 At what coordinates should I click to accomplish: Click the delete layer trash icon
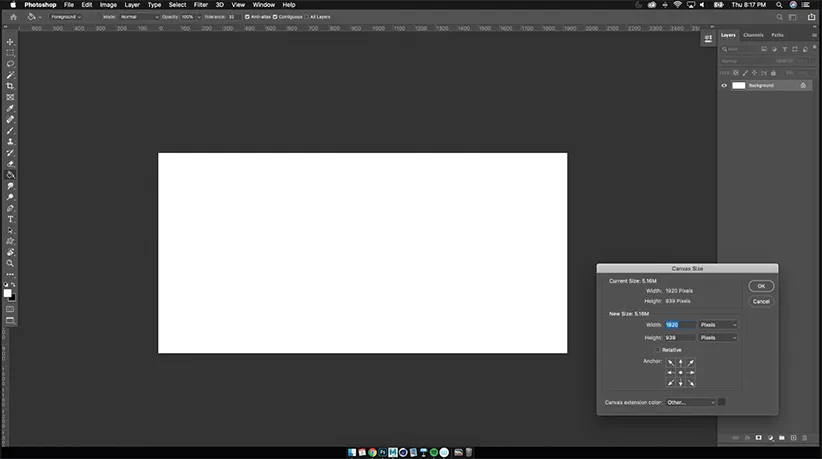point(805,438)
